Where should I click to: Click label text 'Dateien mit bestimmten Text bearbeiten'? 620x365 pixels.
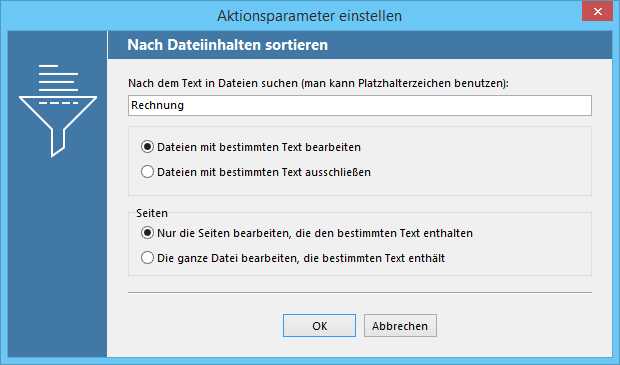click(259, 147)
